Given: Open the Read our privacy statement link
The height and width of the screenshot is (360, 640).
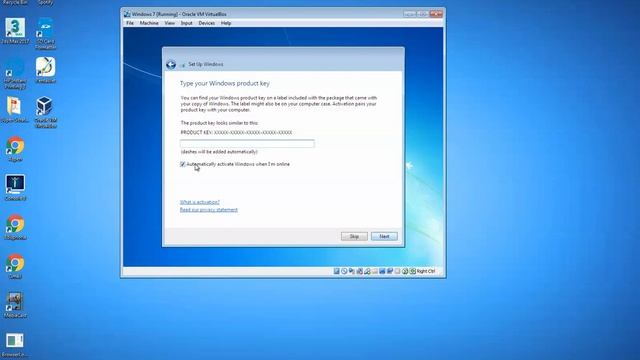Looking at the screenshot, I should (209, 210).
